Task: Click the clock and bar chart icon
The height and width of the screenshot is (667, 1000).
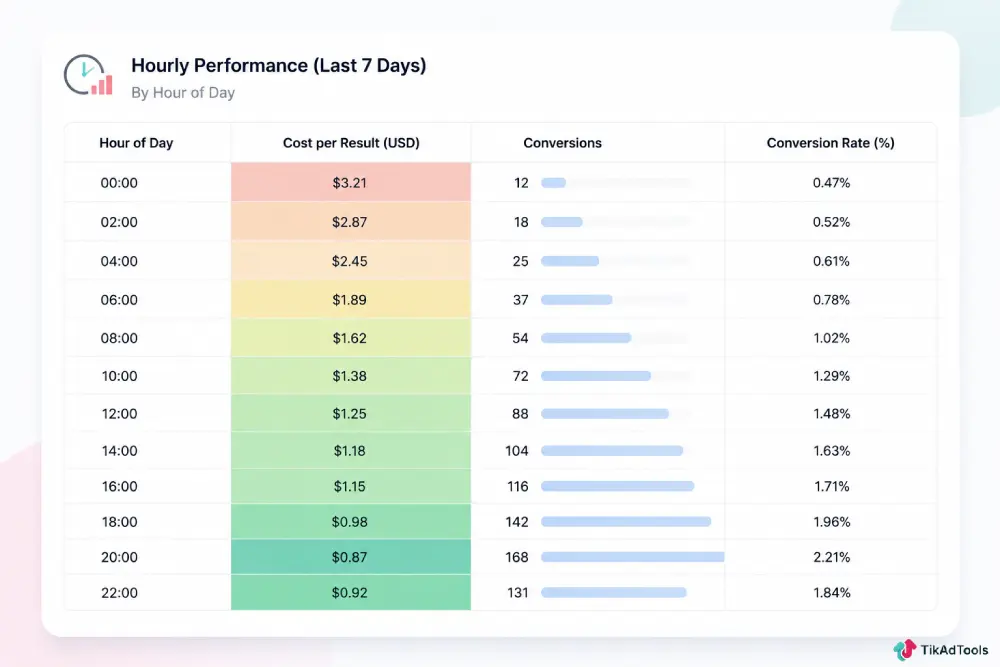Action: 88,75
